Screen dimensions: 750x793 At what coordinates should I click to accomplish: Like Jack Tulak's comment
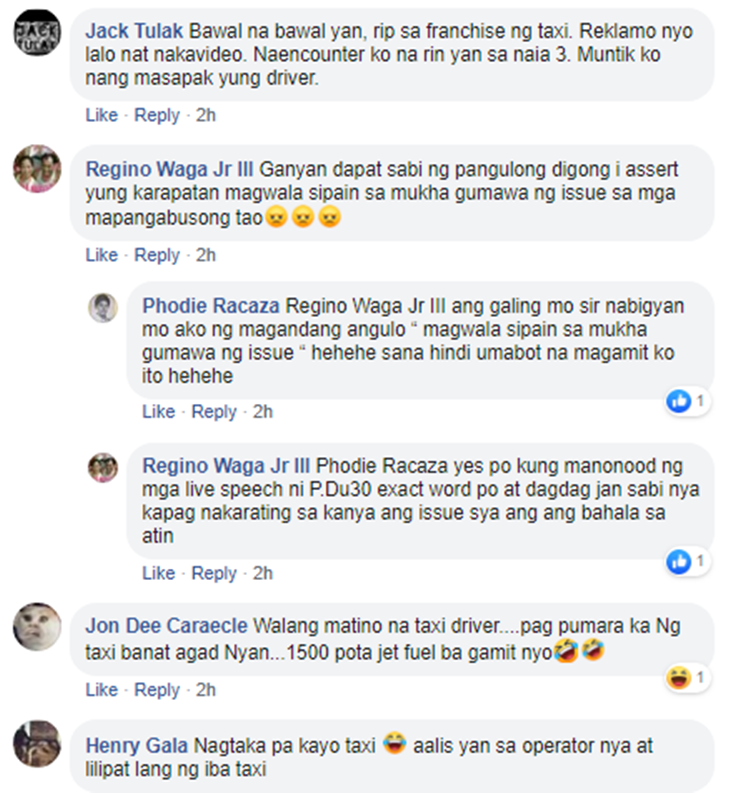coord(102,115)
